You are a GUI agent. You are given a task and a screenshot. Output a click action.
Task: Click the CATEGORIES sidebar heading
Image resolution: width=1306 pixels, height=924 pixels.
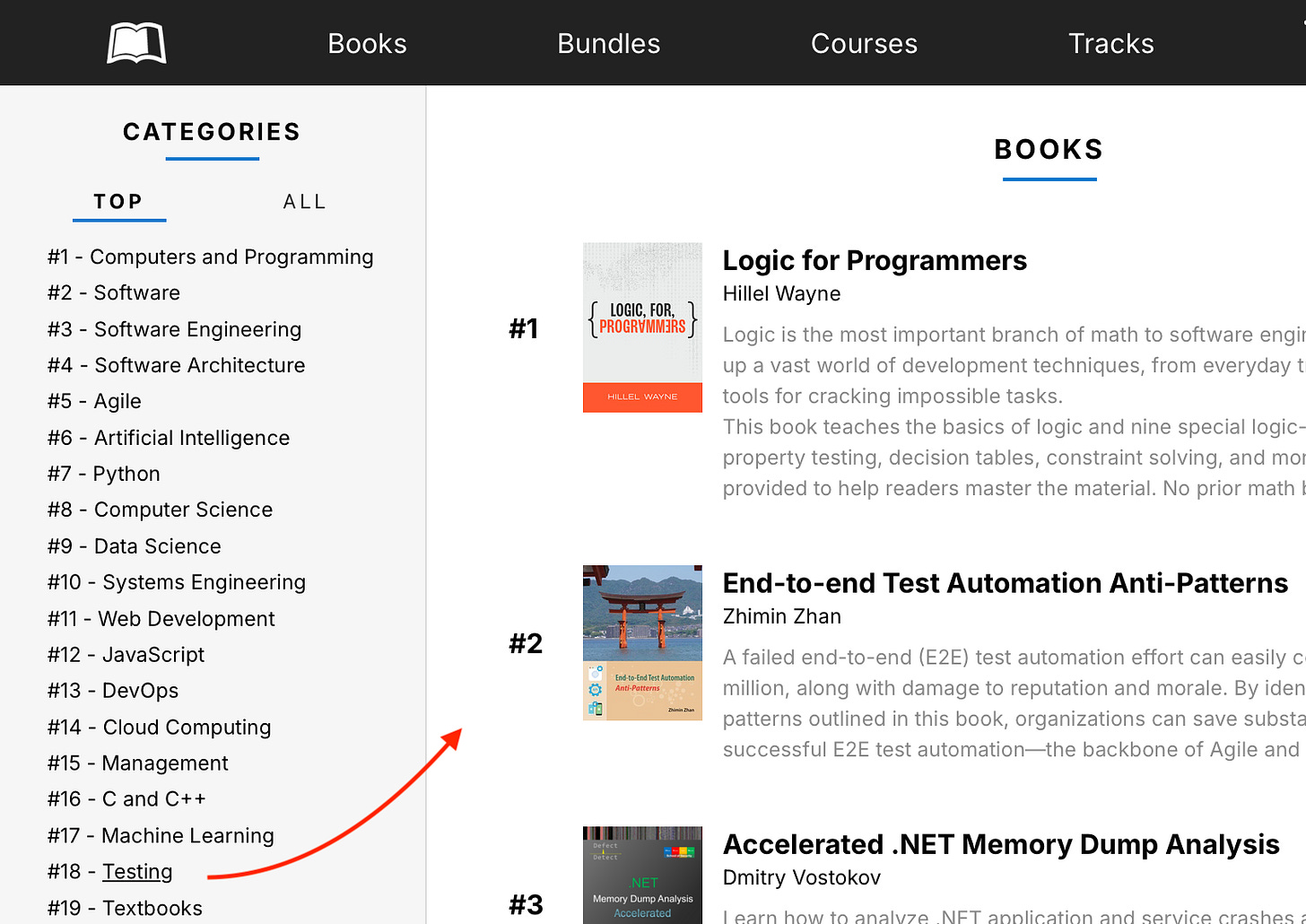pyautogui.click(x=212, y=132)
